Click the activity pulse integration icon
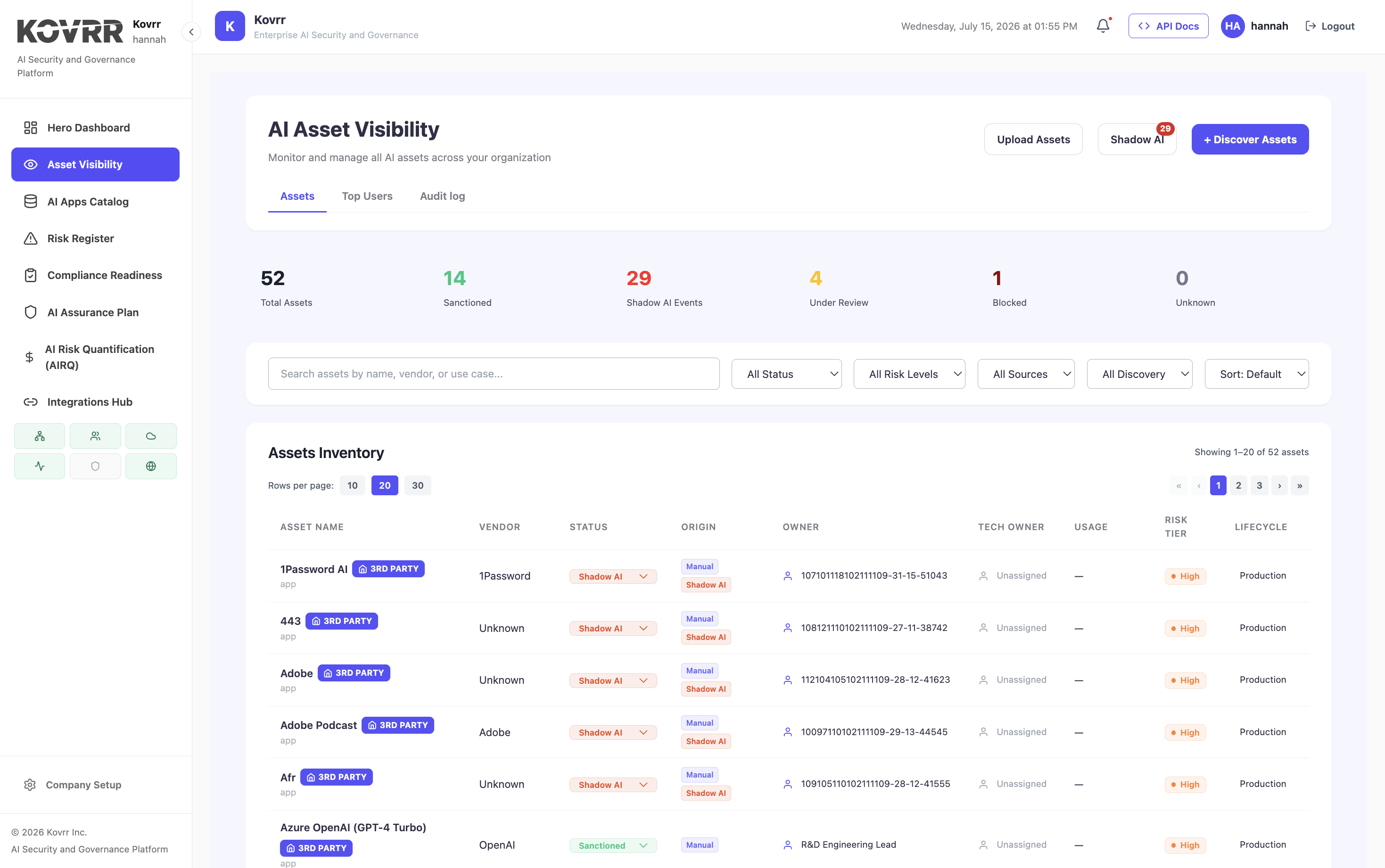1385x868 pixels. click(x=40, y=466)
